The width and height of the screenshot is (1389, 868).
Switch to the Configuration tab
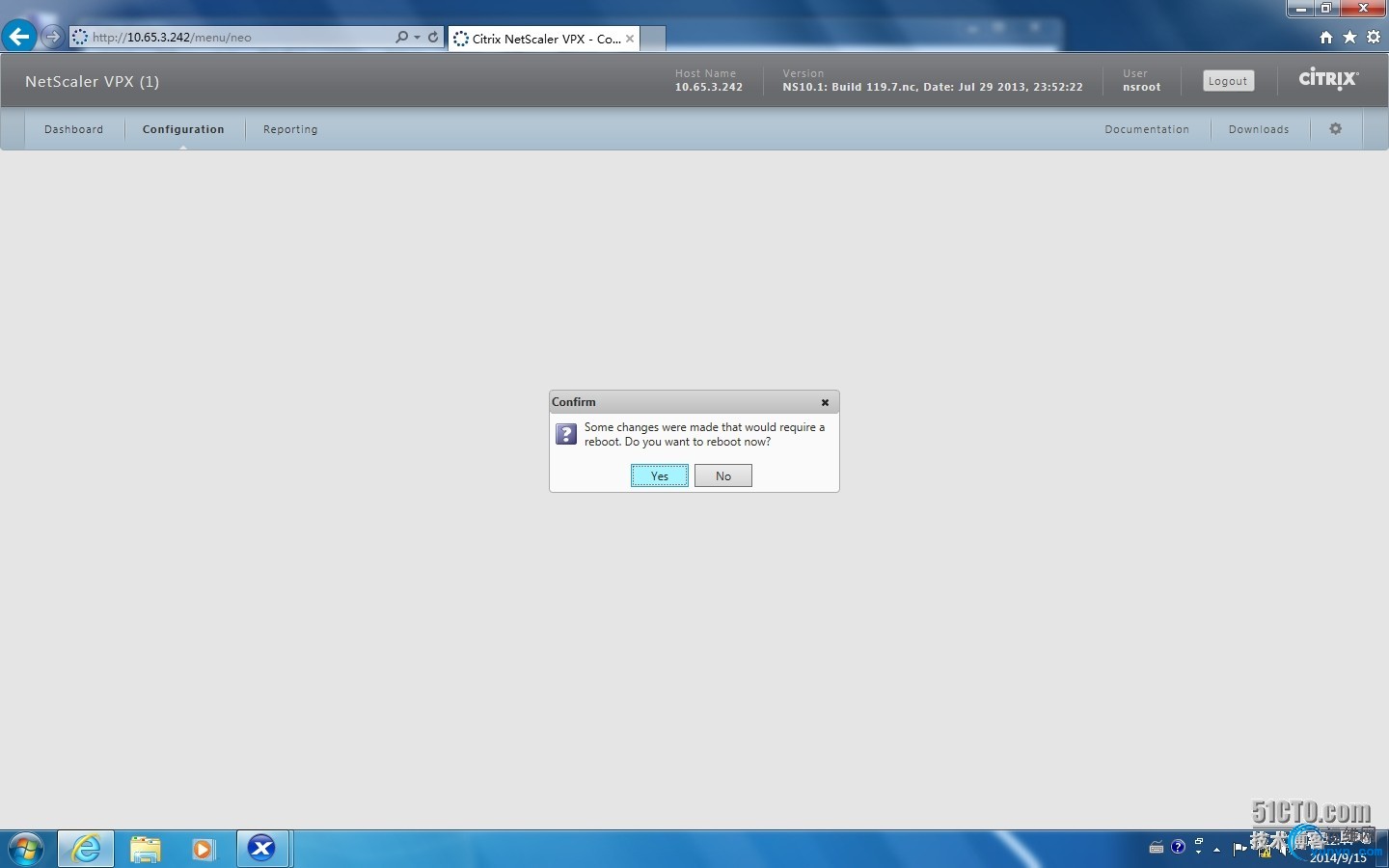[183, 129]
